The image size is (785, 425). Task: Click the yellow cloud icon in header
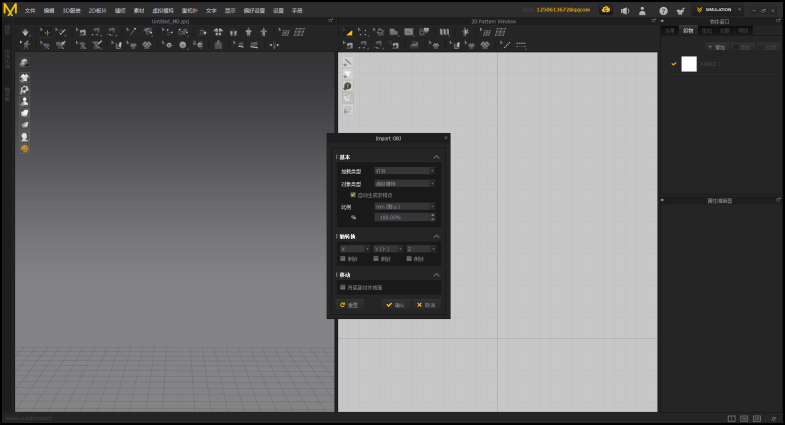[x=605, y=9]
